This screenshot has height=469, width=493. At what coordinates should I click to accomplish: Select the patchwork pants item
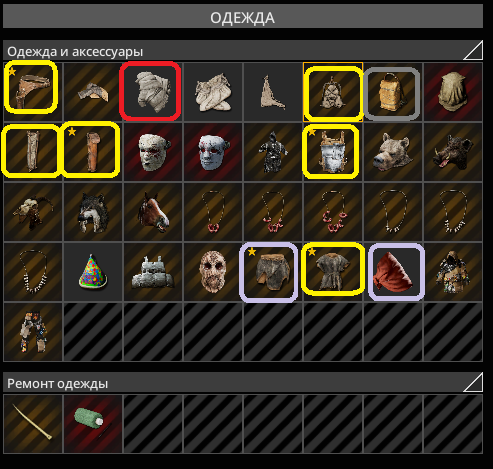(33, 332)
